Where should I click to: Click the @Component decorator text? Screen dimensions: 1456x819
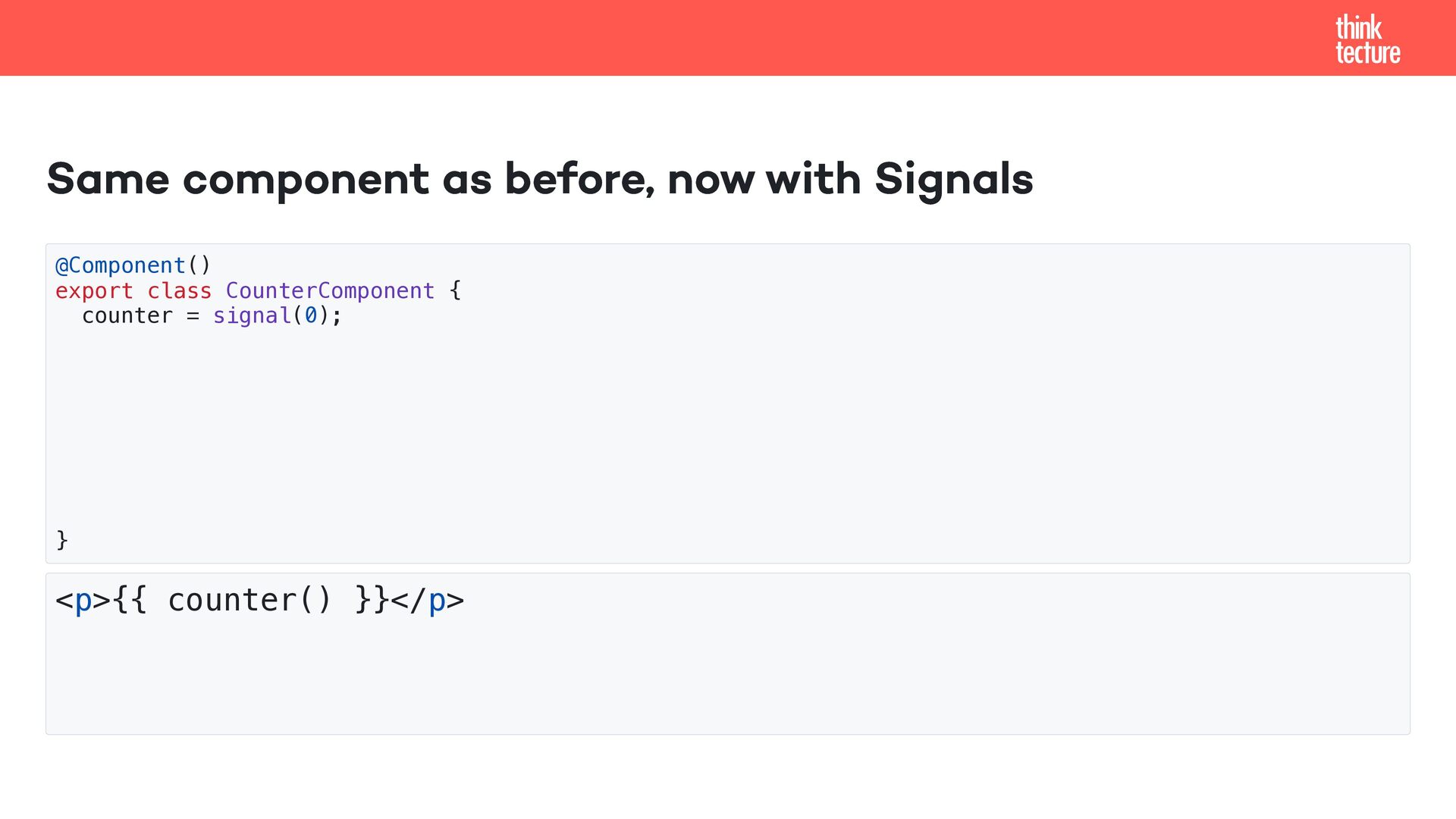[x=120, y=265]
